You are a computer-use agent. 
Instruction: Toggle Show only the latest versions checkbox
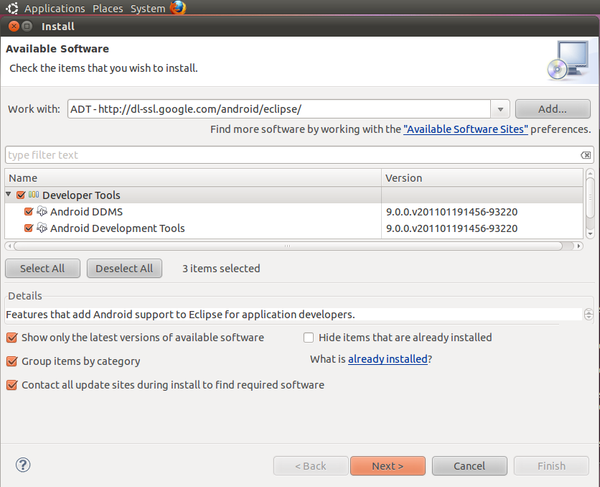(x=12, y=337)
